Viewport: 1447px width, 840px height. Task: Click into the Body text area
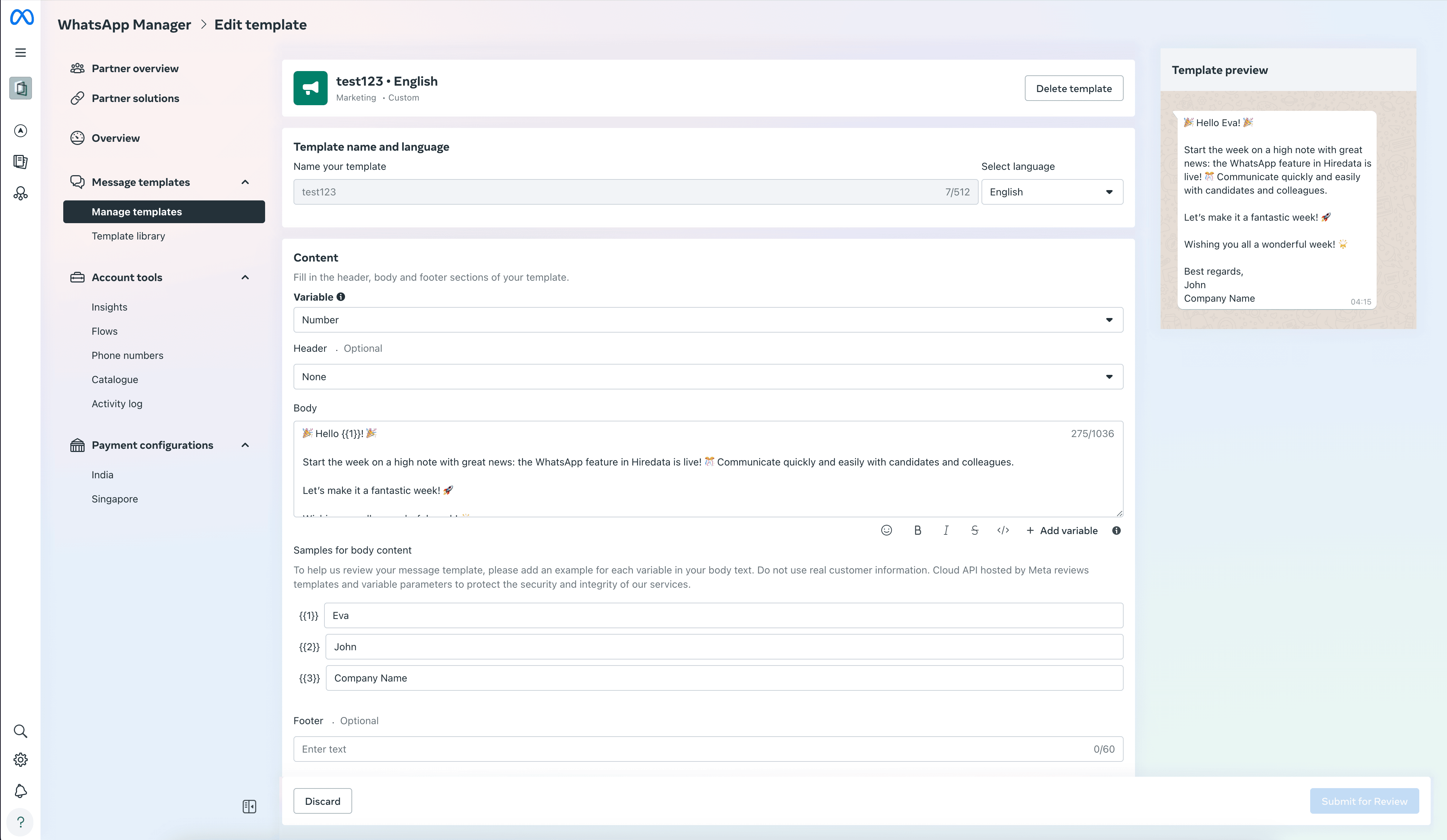pos(708,469)
